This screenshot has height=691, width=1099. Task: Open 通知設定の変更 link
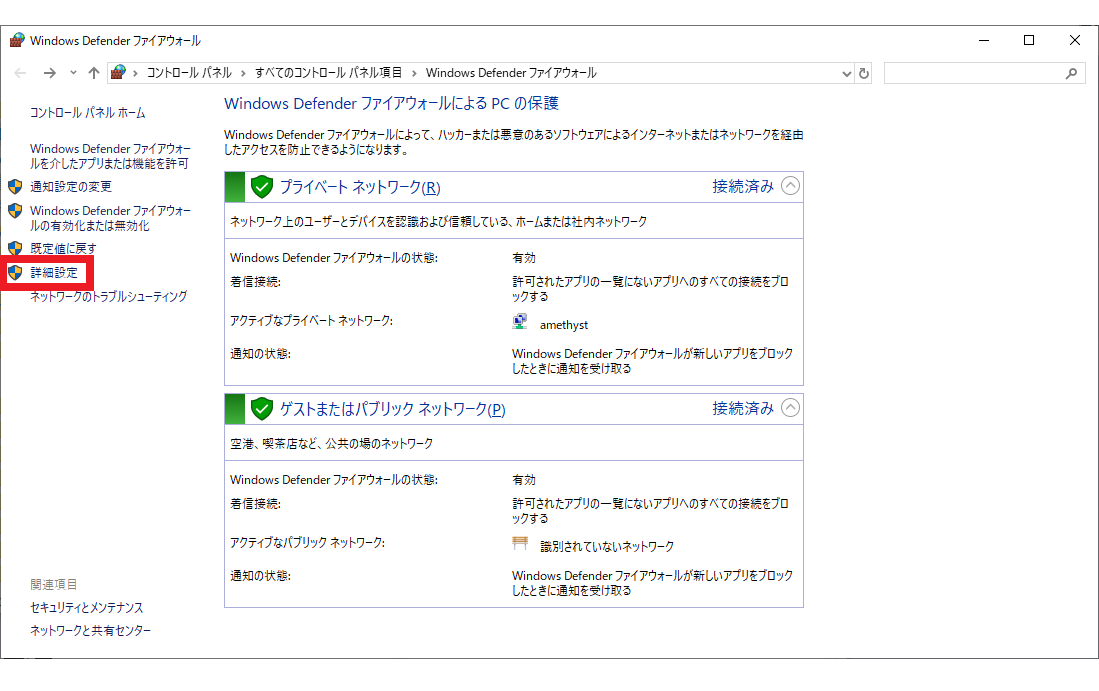point(71,186)
